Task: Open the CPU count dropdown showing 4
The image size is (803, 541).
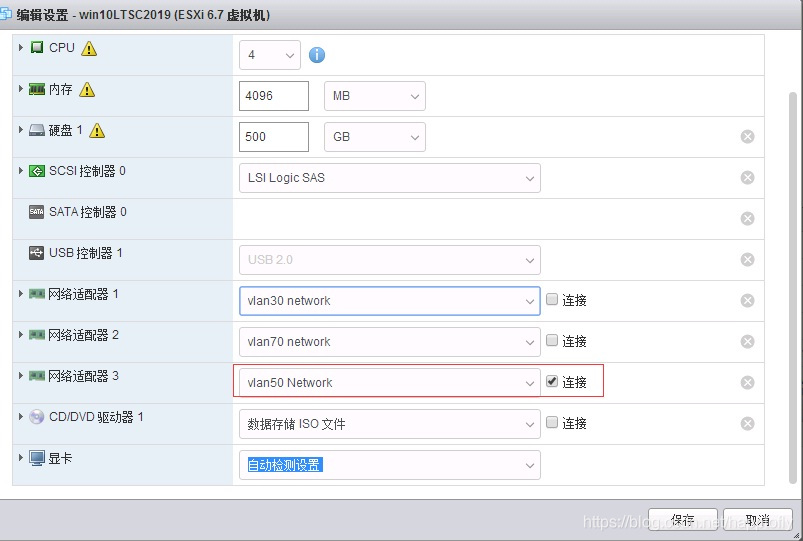Action: (x=270, y=55)
